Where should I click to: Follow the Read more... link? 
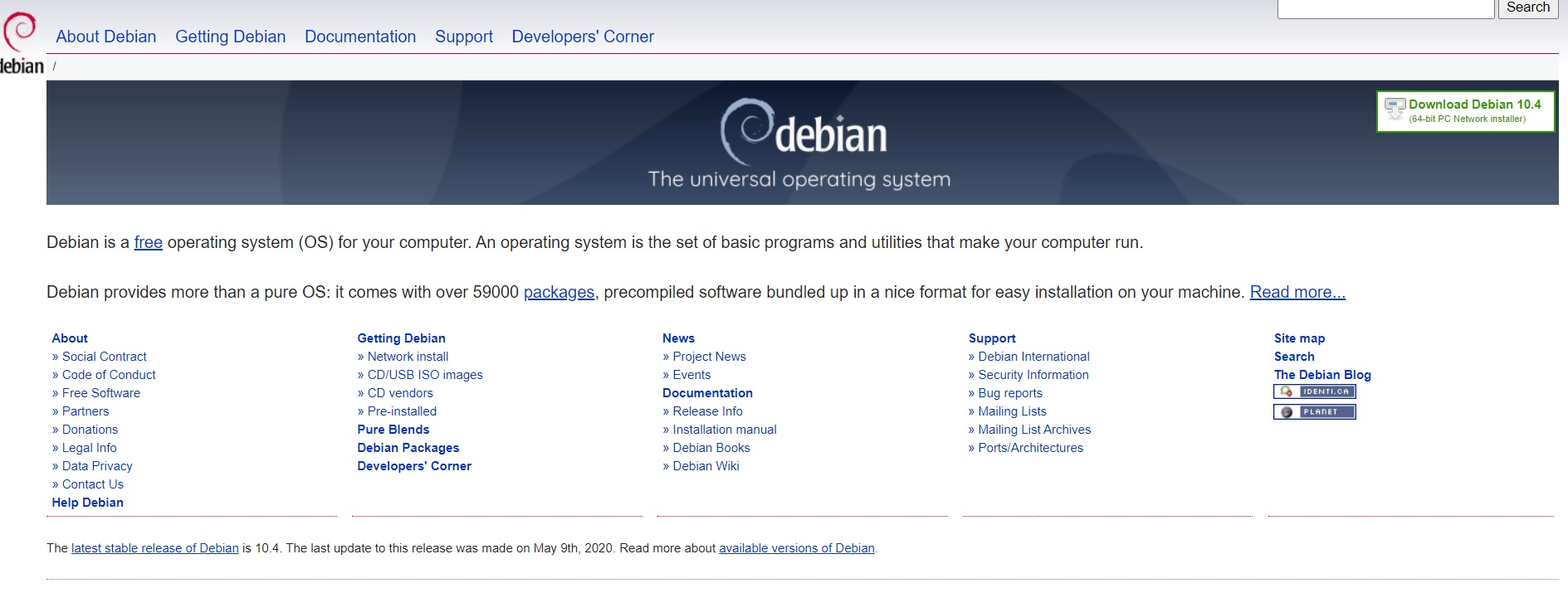tap(1297, 292)
